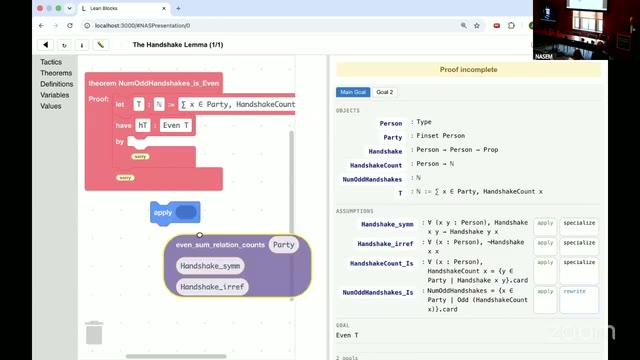
Task: Click the theorem NumOddHandshakes_is_Even header block
Action: click(x=153, y=83)
